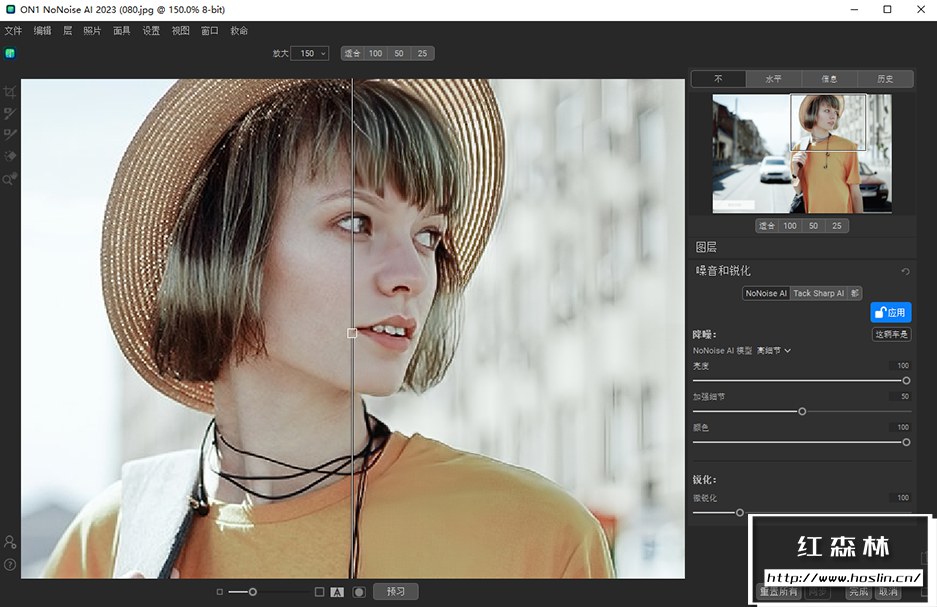Click the A text overlay icon below the preview

(x=337, y=592)
